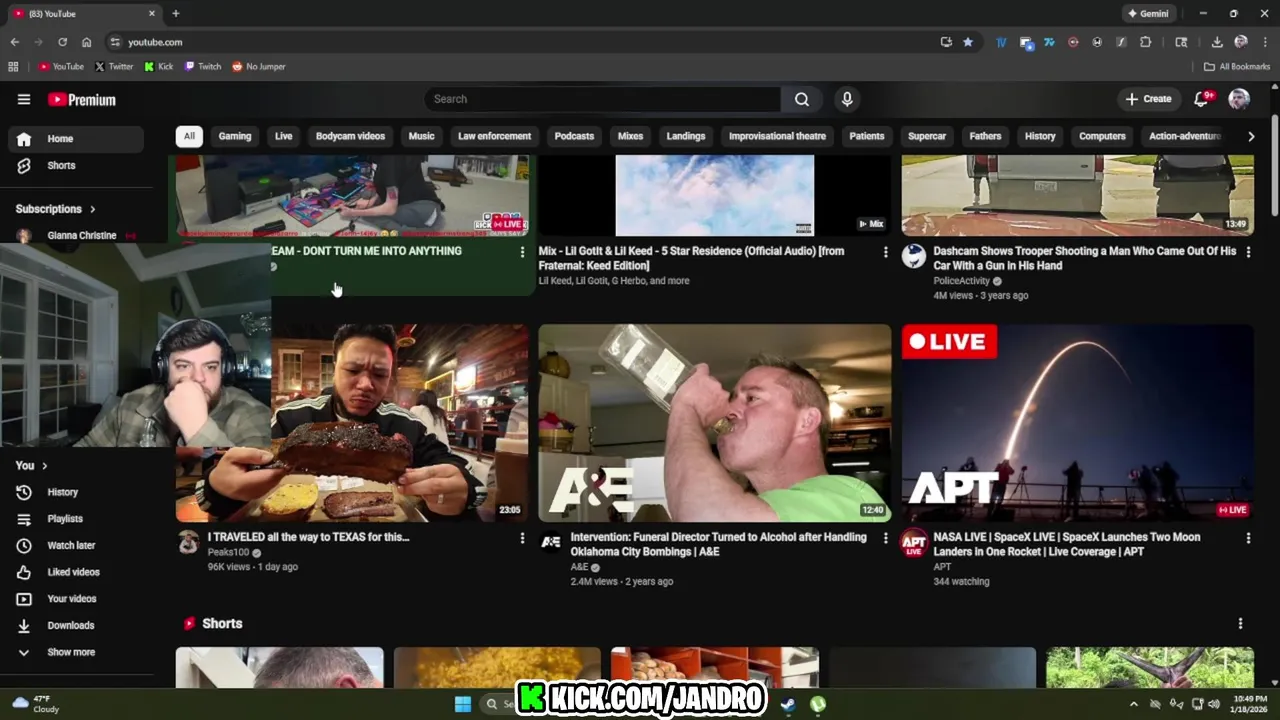The image size is (1280, 720).
Task: Select the Supercar filter chip
Action: pyautogui.click(x=927, y=136)
